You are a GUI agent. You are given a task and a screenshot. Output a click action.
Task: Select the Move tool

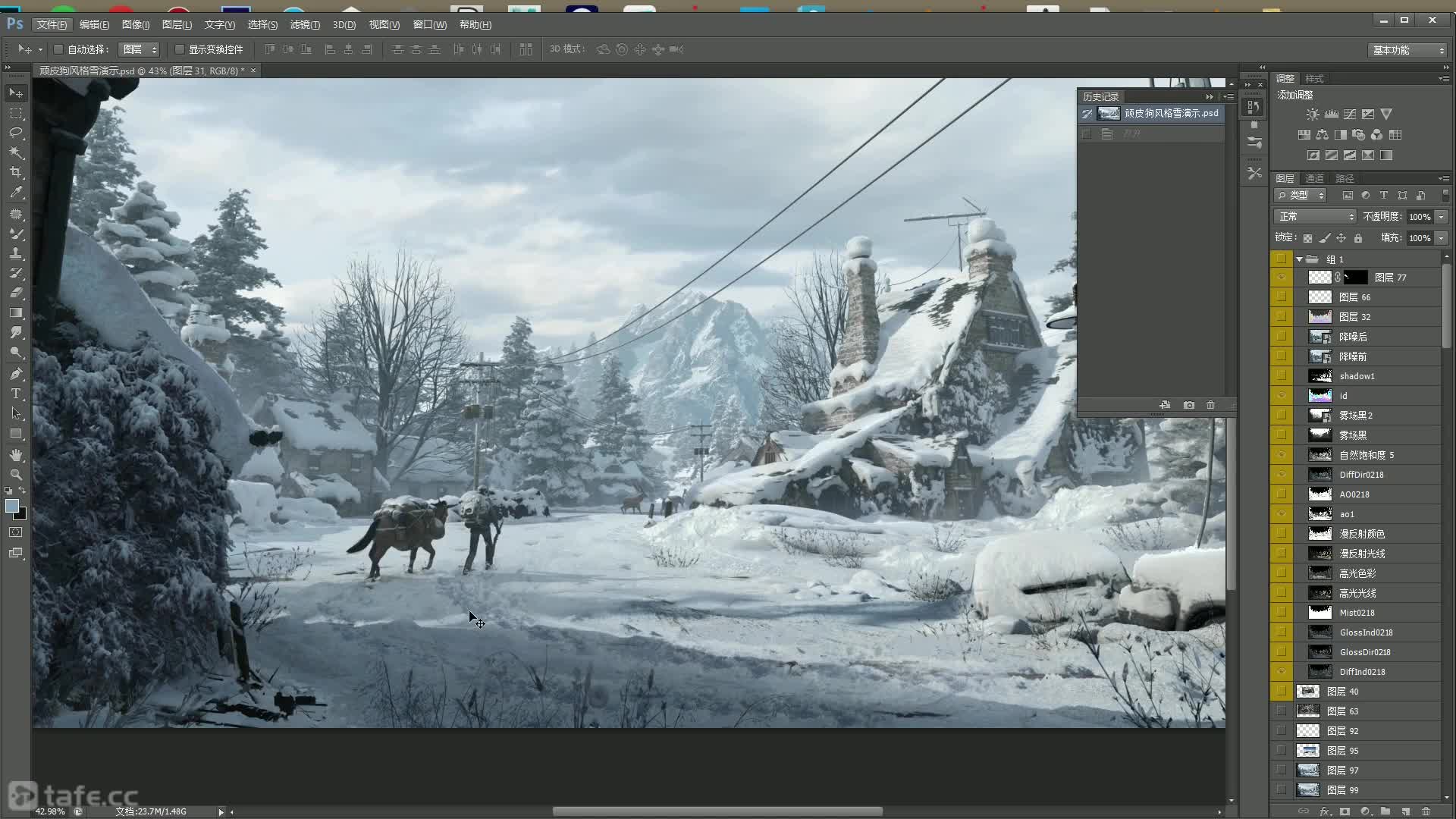point(16,93)
